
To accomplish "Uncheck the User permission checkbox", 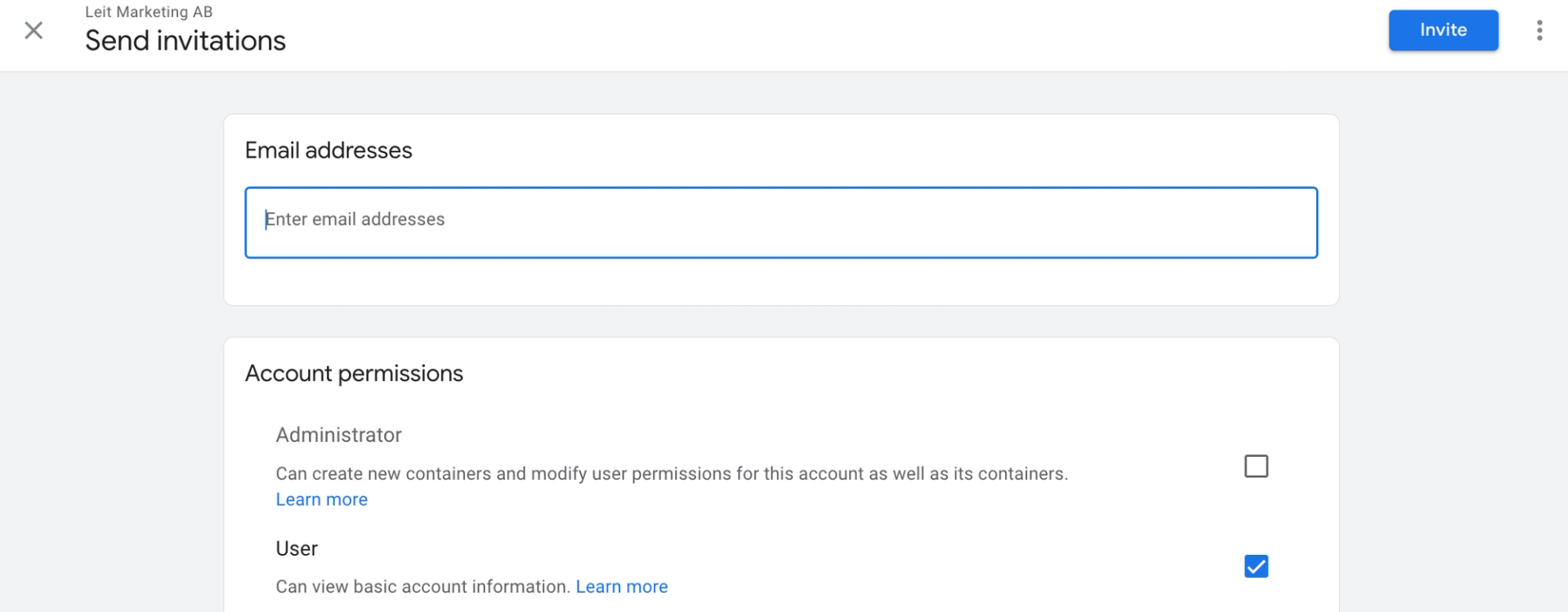I will click(x=1255, y=566).
